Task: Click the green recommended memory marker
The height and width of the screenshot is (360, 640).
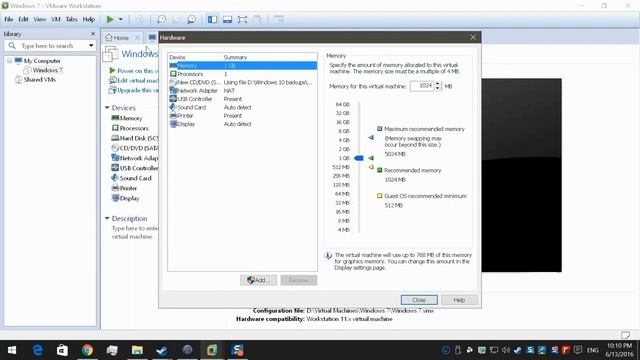Action: pyautogui.click(x=371, y=158)
